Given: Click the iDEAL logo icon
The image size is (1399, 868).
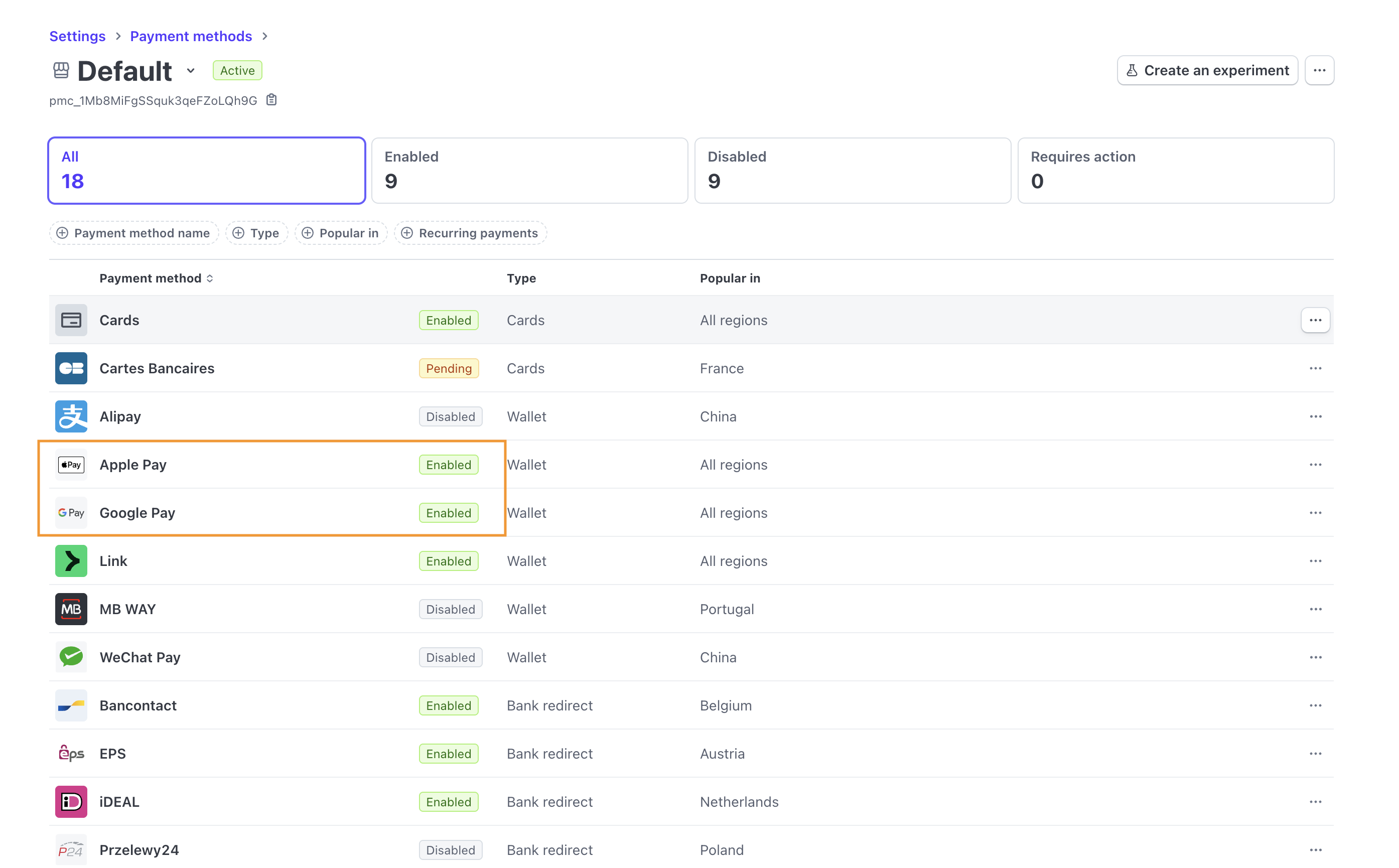Looking at the screenshot, I should (71, 801).
